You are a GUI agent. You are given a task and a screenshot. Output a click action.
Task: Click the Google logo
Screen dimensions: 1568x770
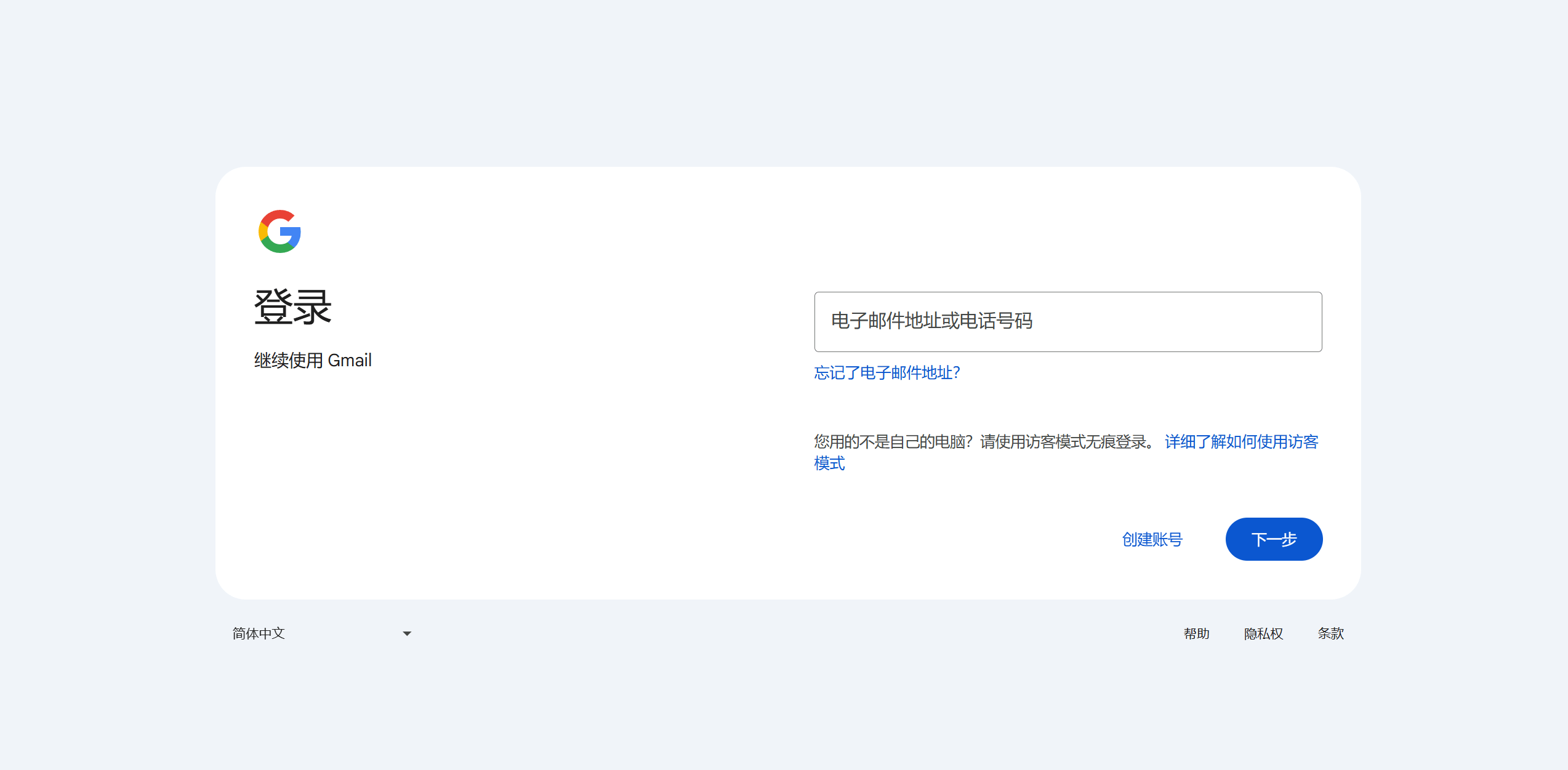279,231
